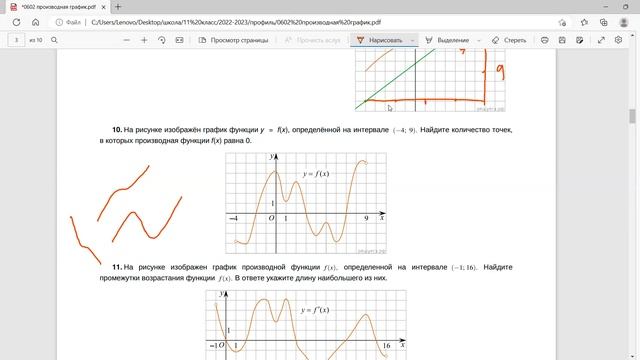Open the 'Файл' site information icon
This screenshot has width=640, height=360.
pyautogui.click(x=59, y=22)
